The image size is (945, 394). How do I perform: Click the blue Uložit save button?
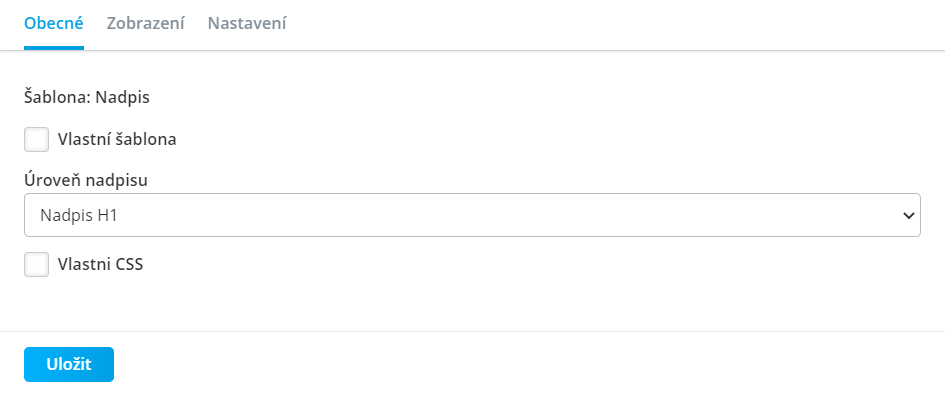click(x=69, y=364)
